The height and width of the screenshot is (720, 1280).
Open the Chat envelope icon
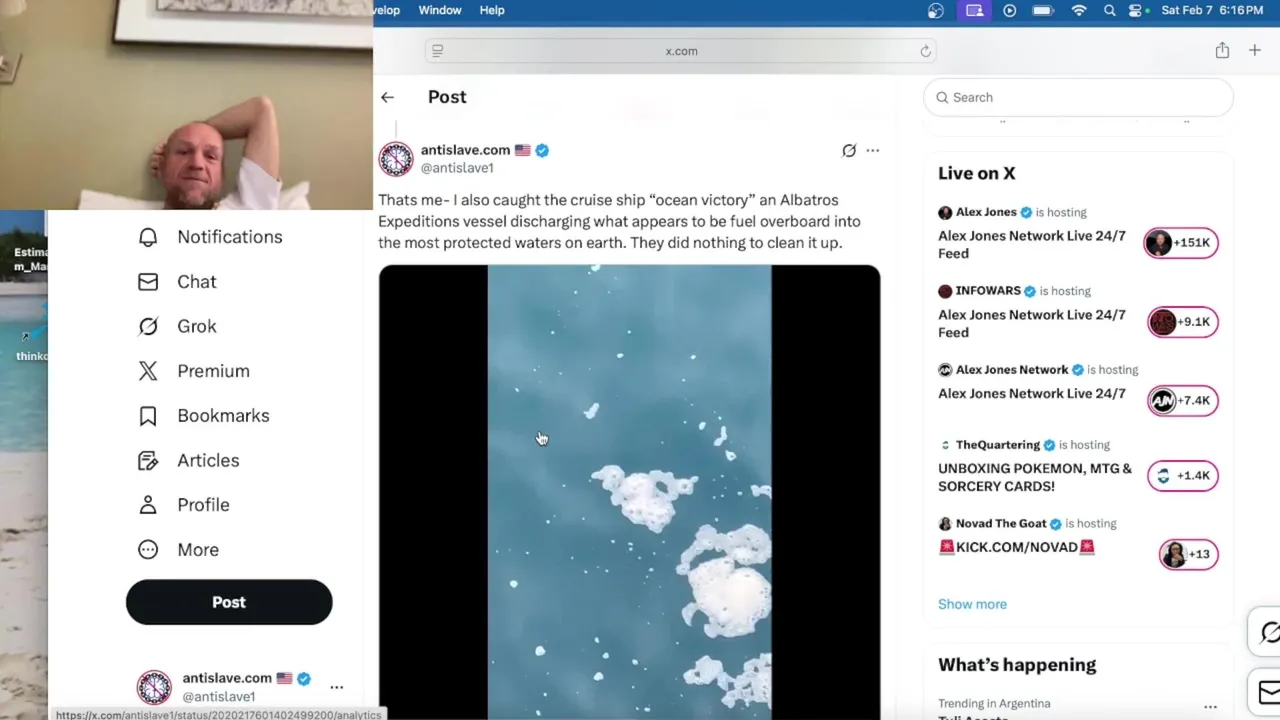(x=148, y=282)
